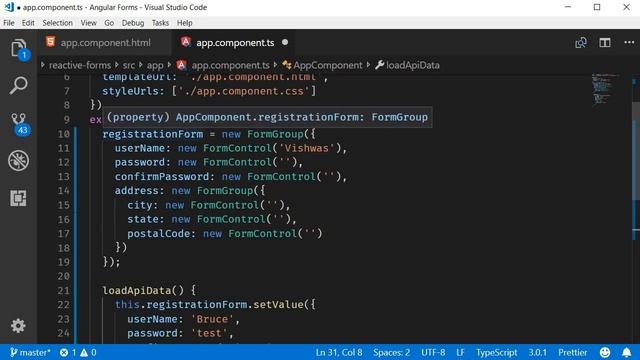Open the Debug menu
Screen dimensions: 640x360
click(133, 23)
